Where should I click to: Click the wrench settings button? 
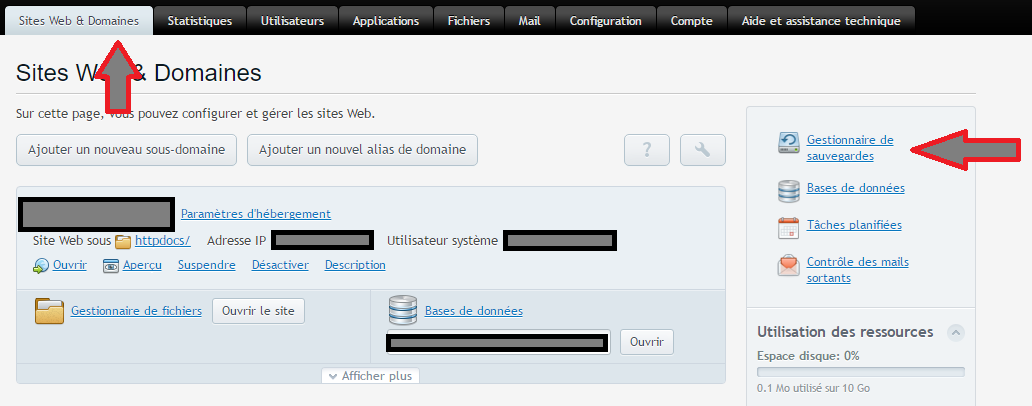click(702, 150)
